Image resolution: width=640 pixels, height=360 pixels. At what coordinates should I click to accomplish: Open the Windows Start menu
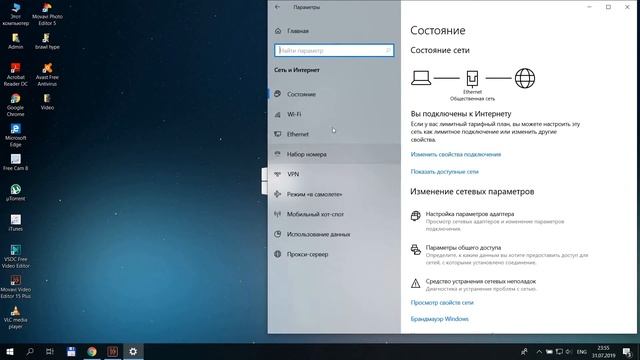pyautogui.click(x=10, y=351)
